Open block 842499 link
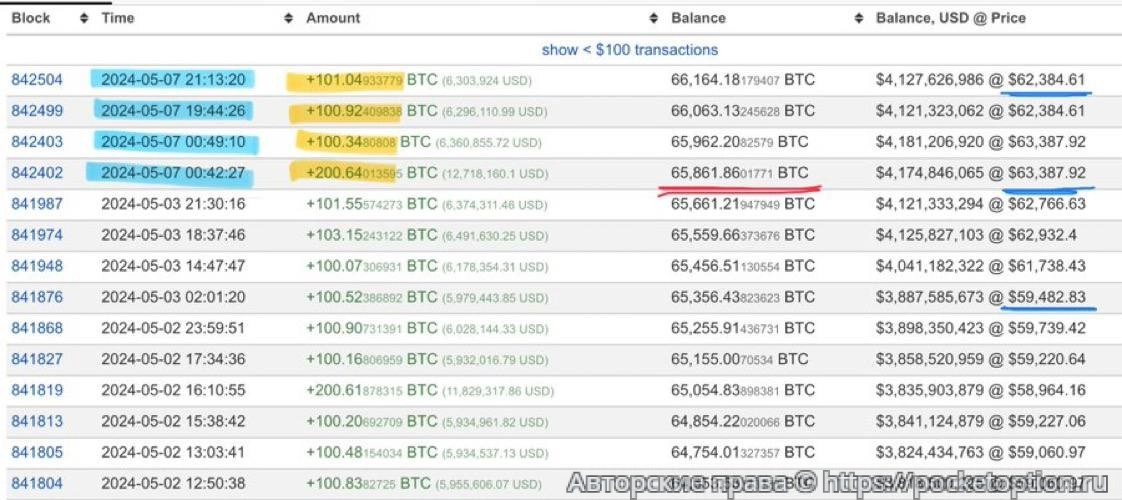The width and height of the screenshot is (1122, 500). (37, 111)
